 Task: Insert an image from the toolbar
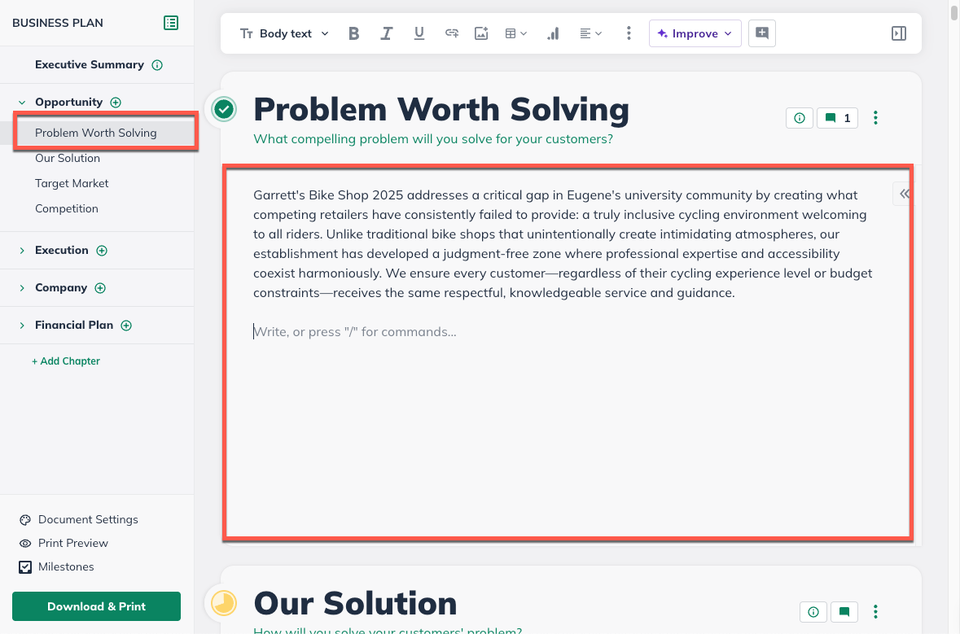[x=481, y=34]
